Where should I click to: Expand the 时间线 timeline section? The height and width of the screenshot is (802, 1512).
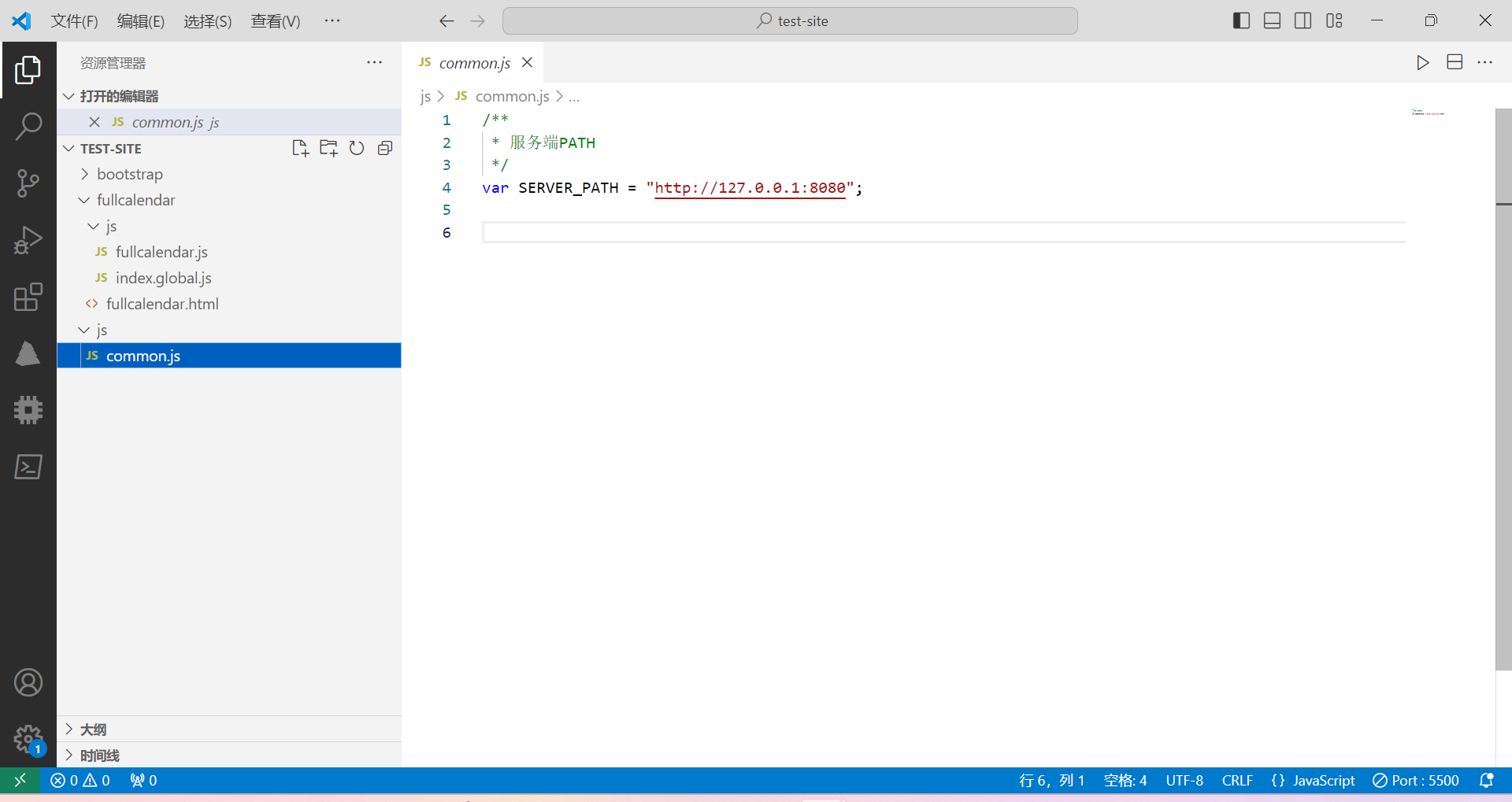click(229, 756)
